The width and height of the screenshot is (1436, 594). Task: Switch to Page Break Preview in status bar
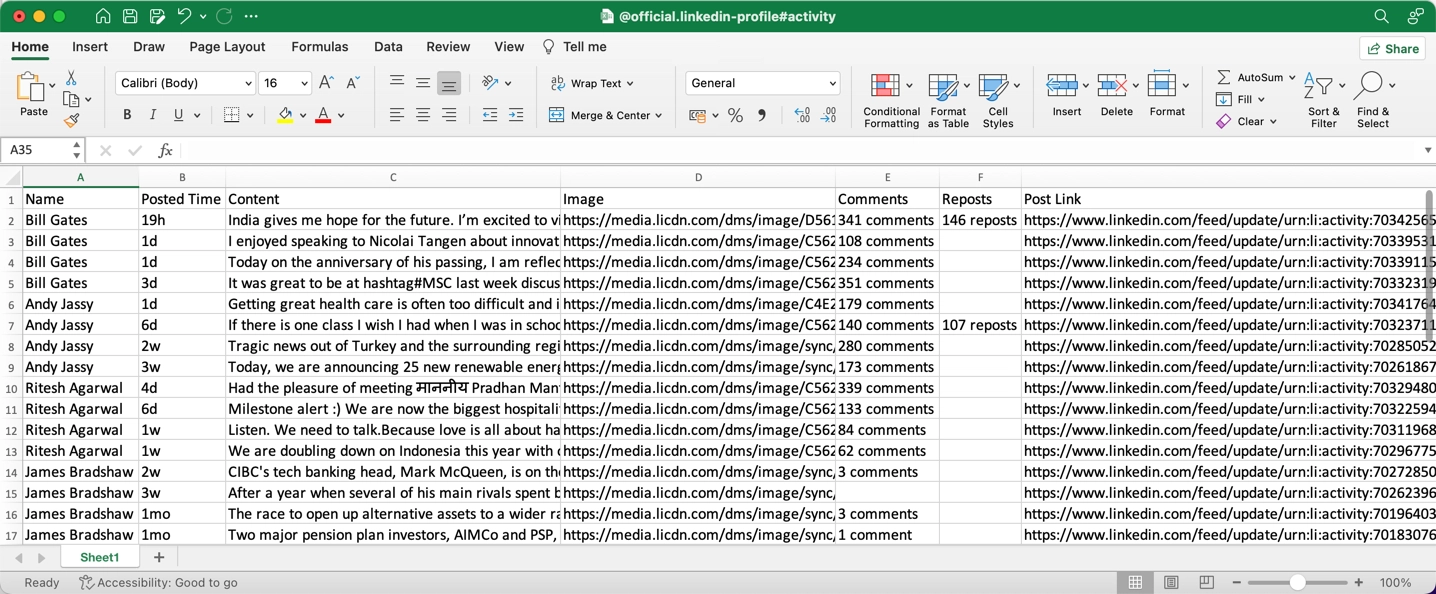point(1207,582)
